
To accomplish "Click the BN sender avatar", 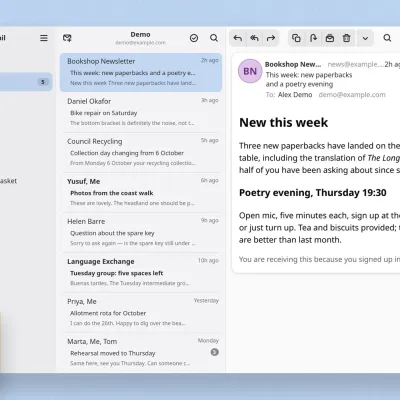I will [250, 71].
